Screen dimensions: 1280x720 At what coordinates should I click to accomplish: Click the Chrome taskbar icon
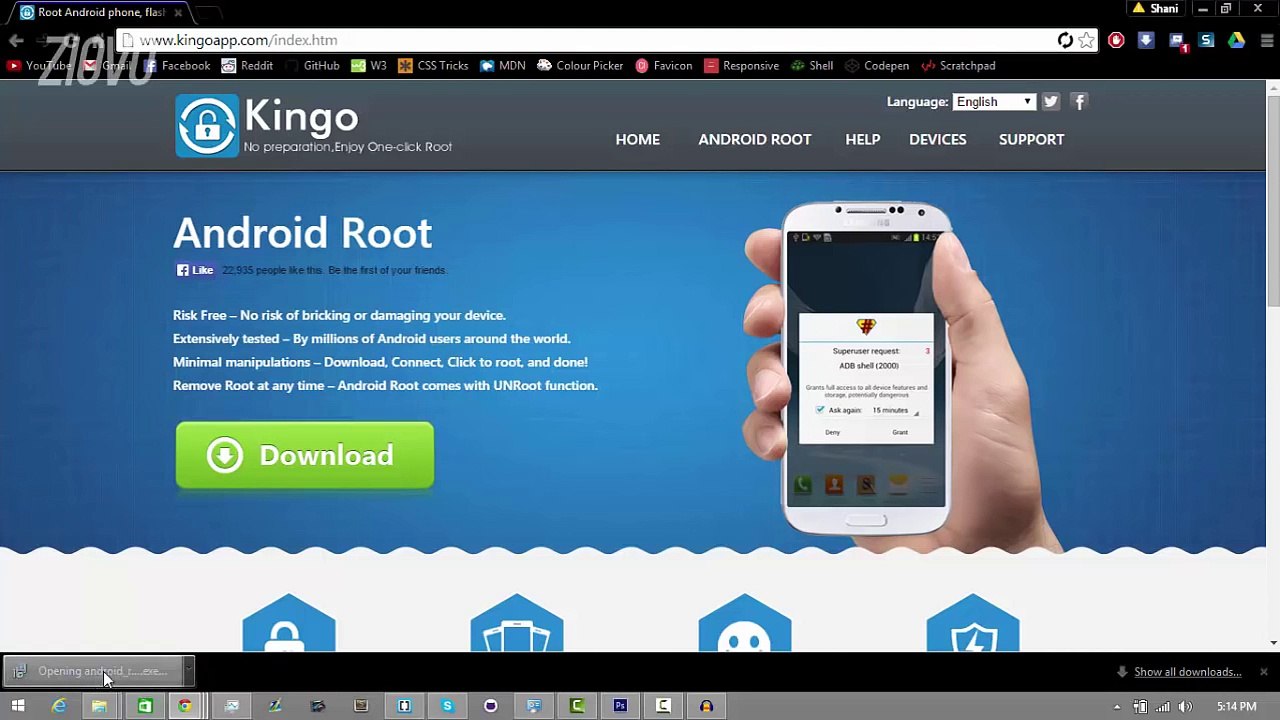point(185,706)
